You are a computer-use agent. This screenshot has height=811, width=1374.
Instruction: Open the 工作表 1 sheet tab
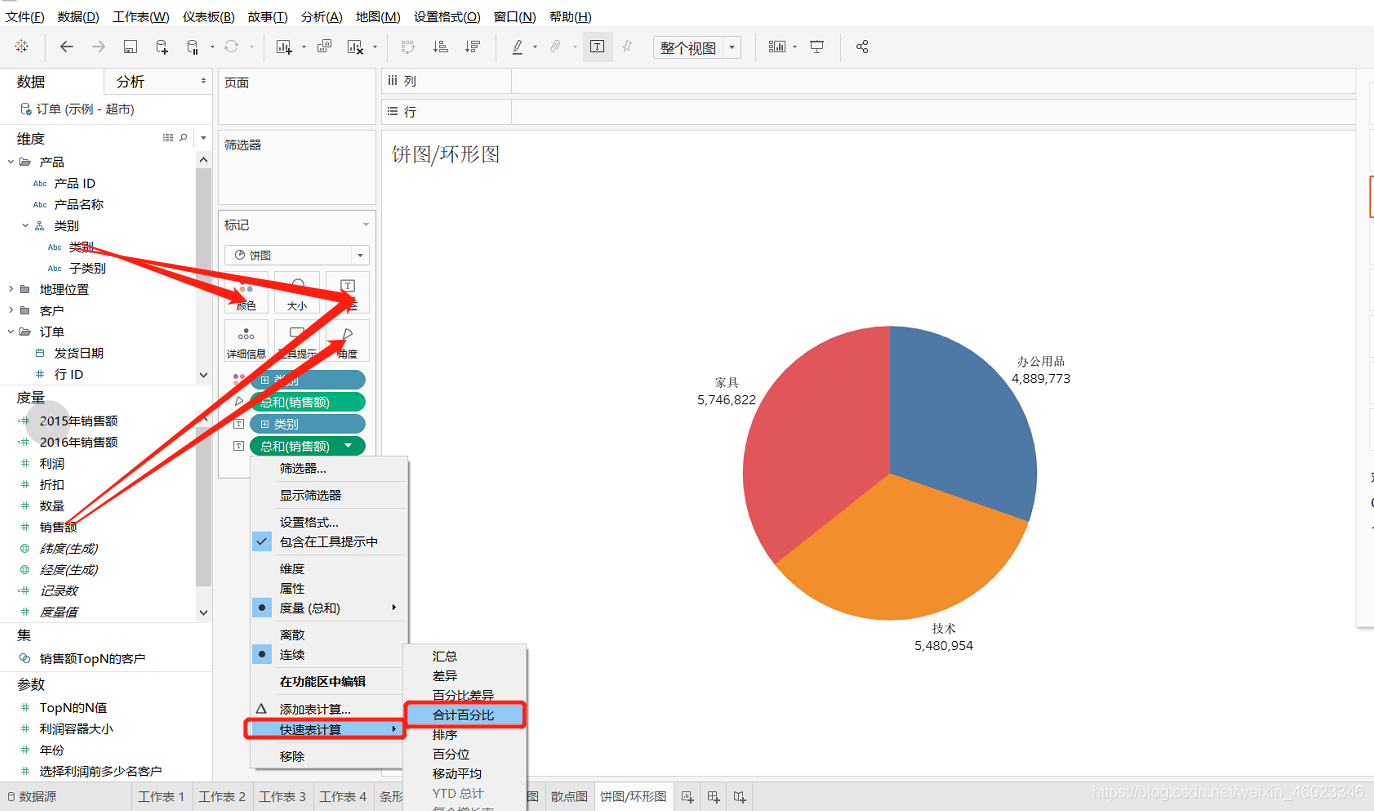[161, 797]
